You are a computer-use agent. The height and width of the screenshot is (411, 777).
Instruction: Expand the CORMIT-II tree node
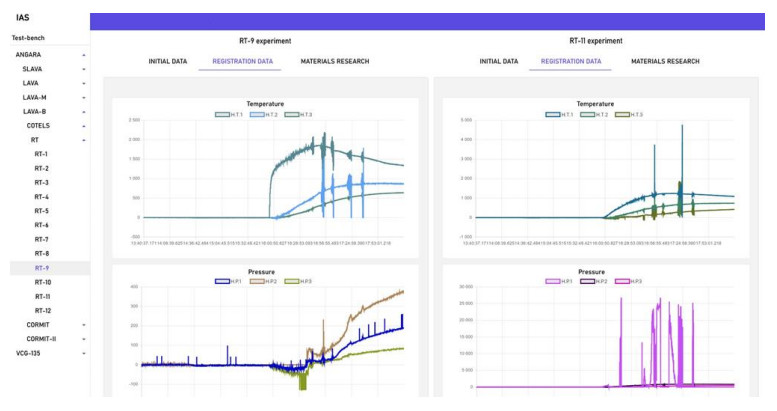tap(83, 339)
